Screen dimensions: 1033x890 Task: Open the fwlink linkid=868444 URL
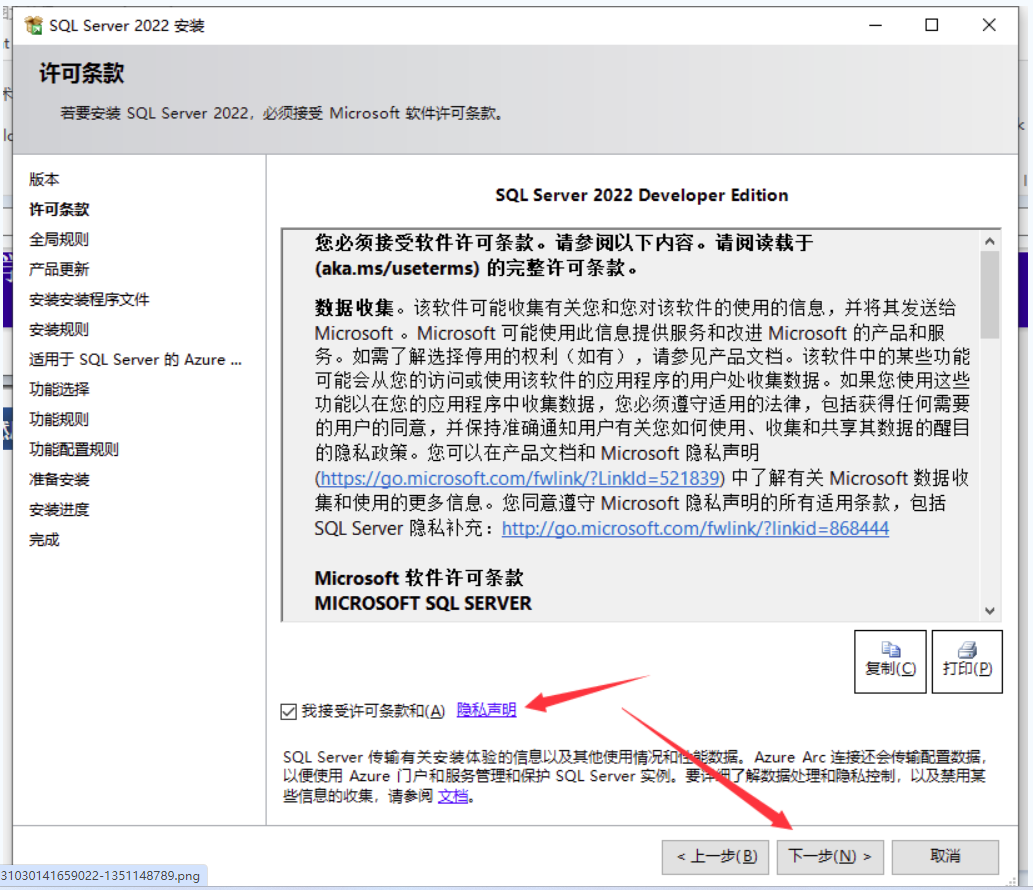(x=695, y=528)
